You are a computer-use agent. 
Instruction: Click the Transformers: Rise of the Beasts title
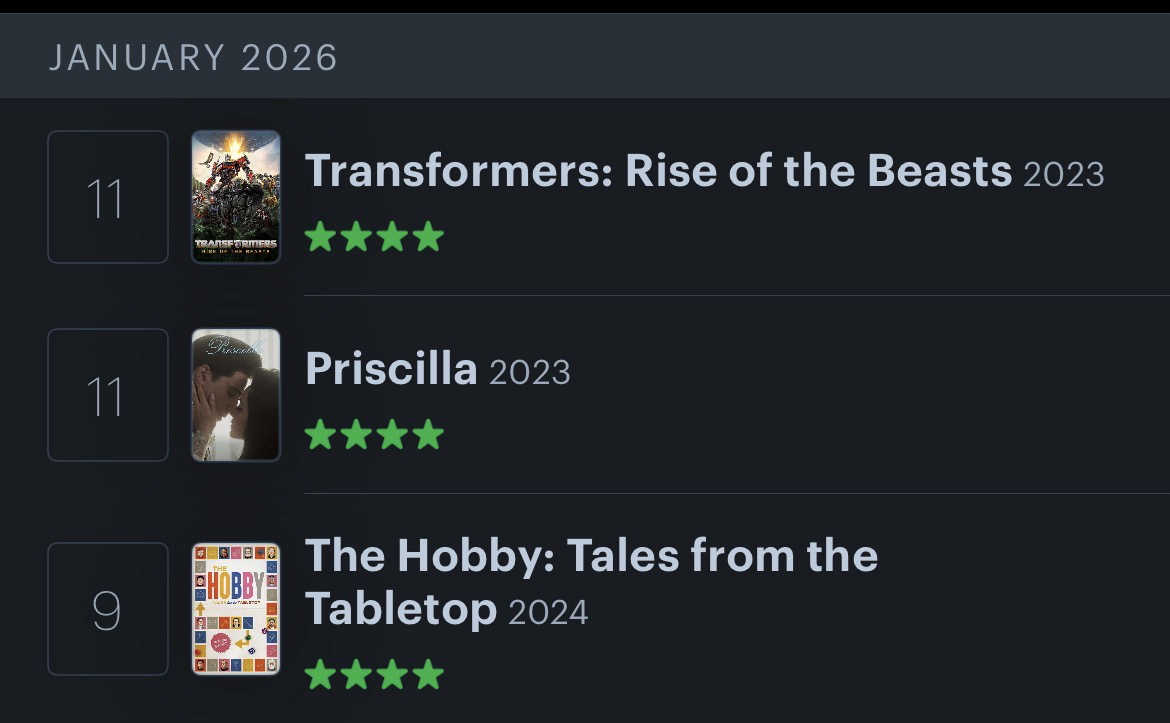tap(658, 171)
